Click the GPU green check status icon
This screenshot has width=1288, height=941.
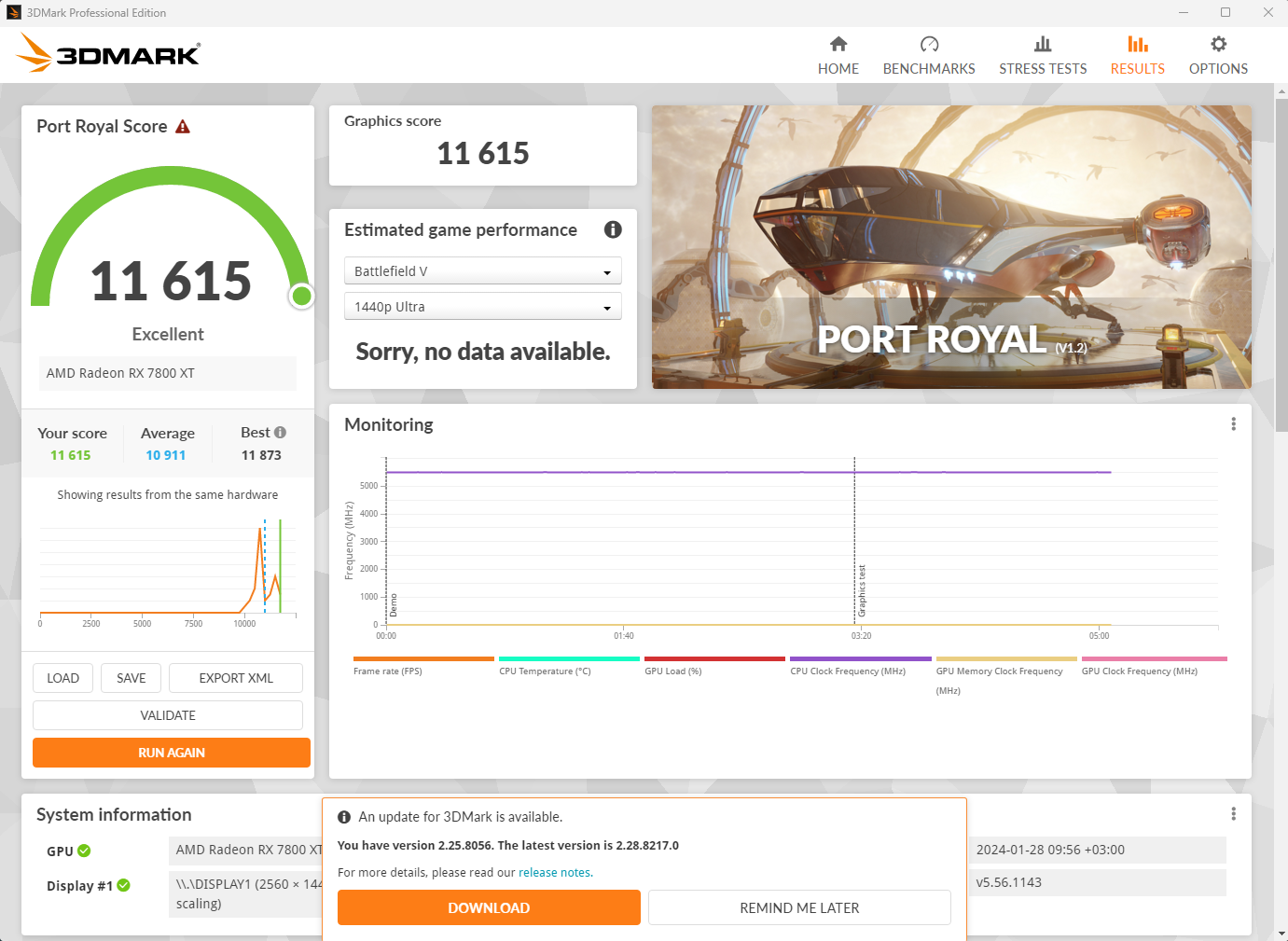[x=84, y=851]
